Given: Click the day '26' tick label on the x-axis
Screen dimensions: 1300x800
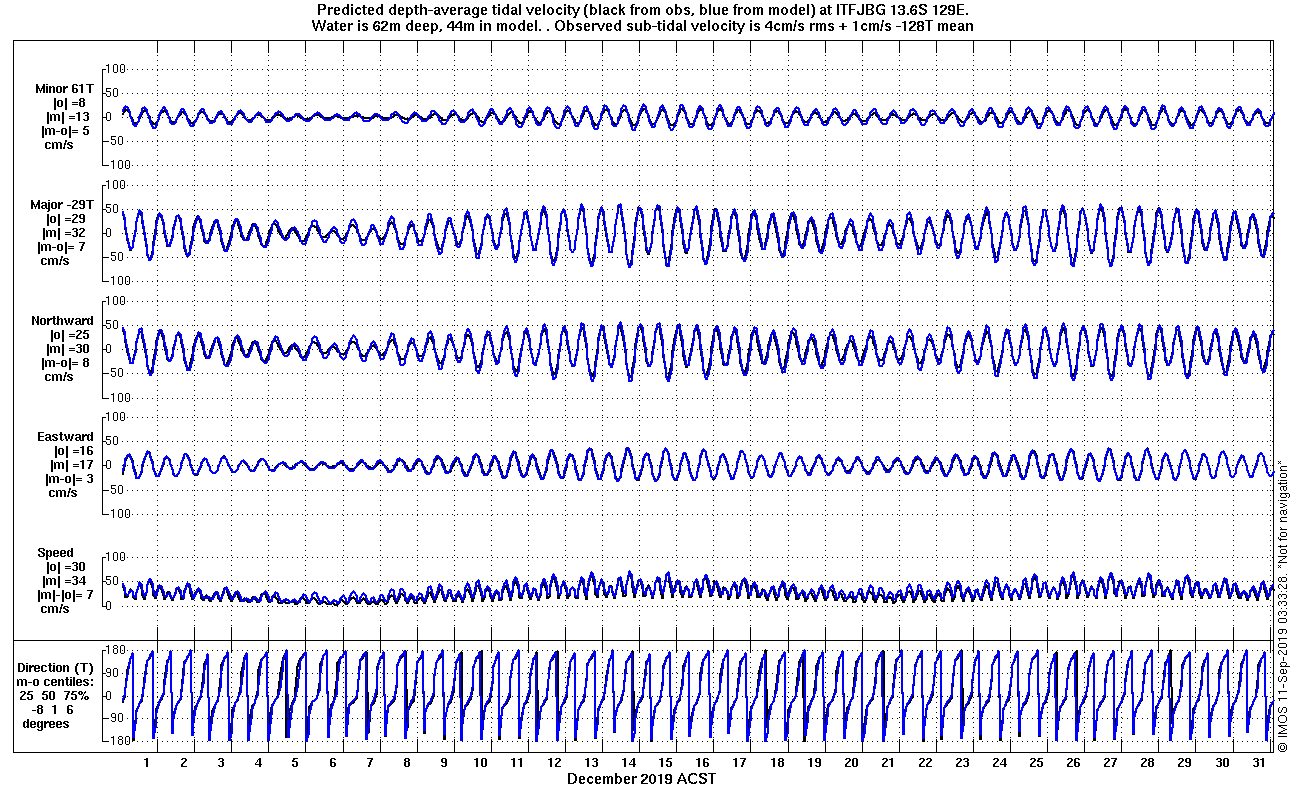Looking at the screenshot, I should [x=1074, y=763].
